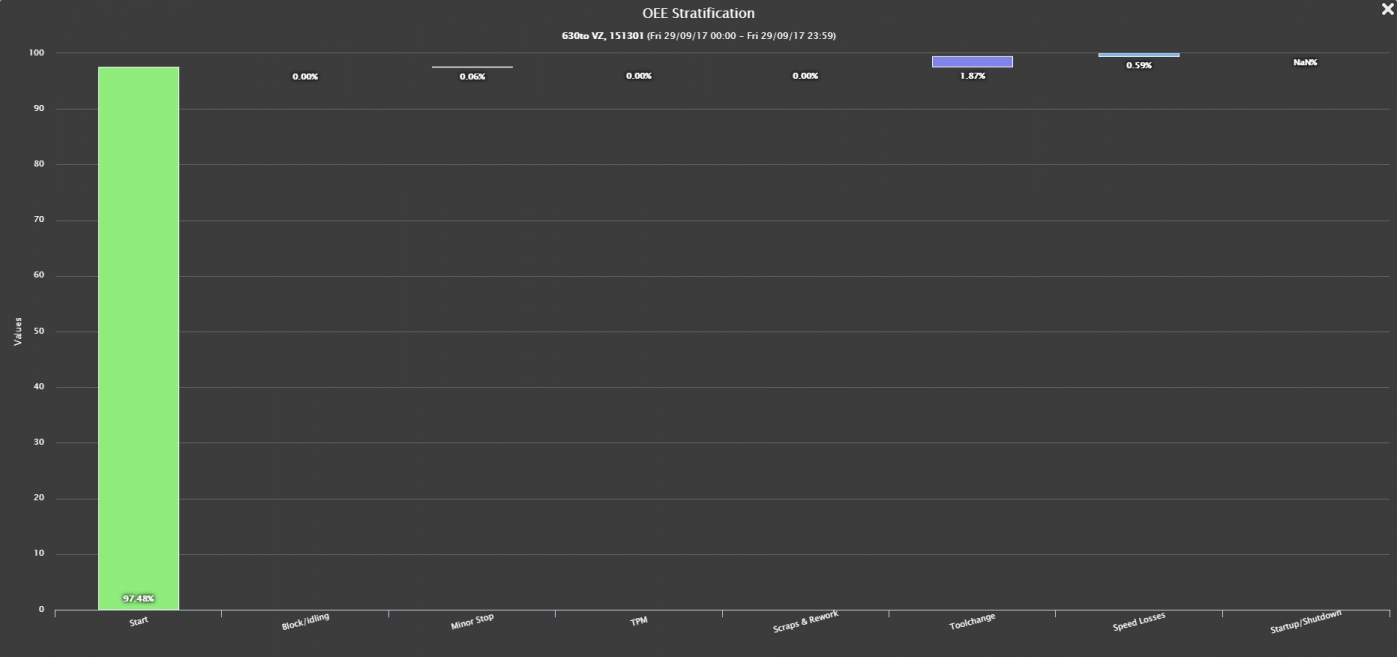Click the 0.06% data label

[x=472, y=77]
